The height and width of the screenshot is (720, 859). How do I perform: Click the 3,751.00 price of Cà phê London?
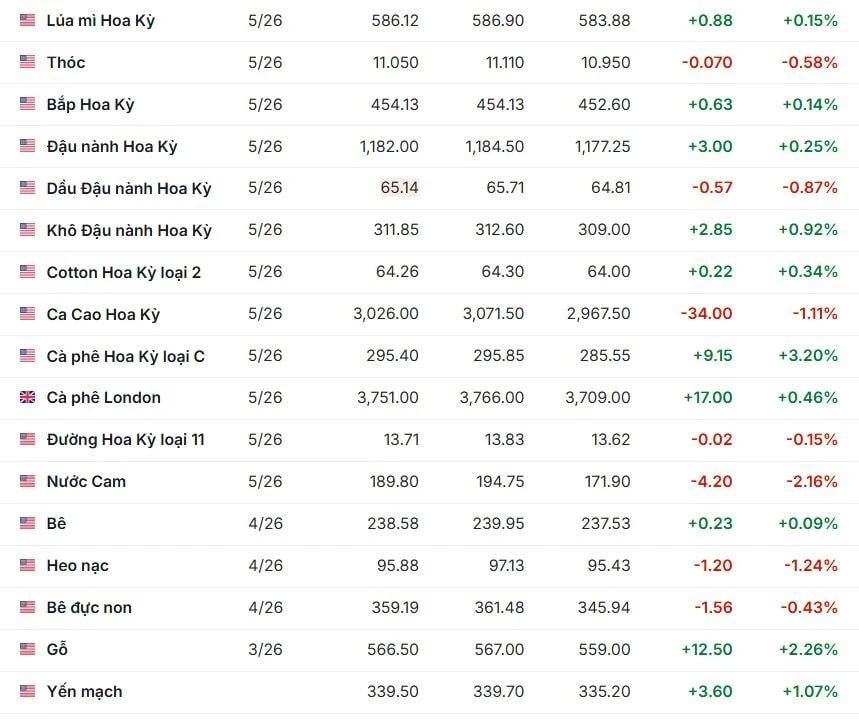click(x=387, y=398)
